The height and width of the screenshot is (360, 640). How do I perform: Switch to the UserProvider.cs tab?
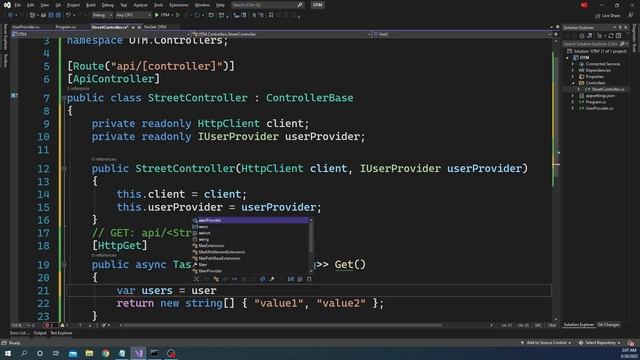pos(26,27)
